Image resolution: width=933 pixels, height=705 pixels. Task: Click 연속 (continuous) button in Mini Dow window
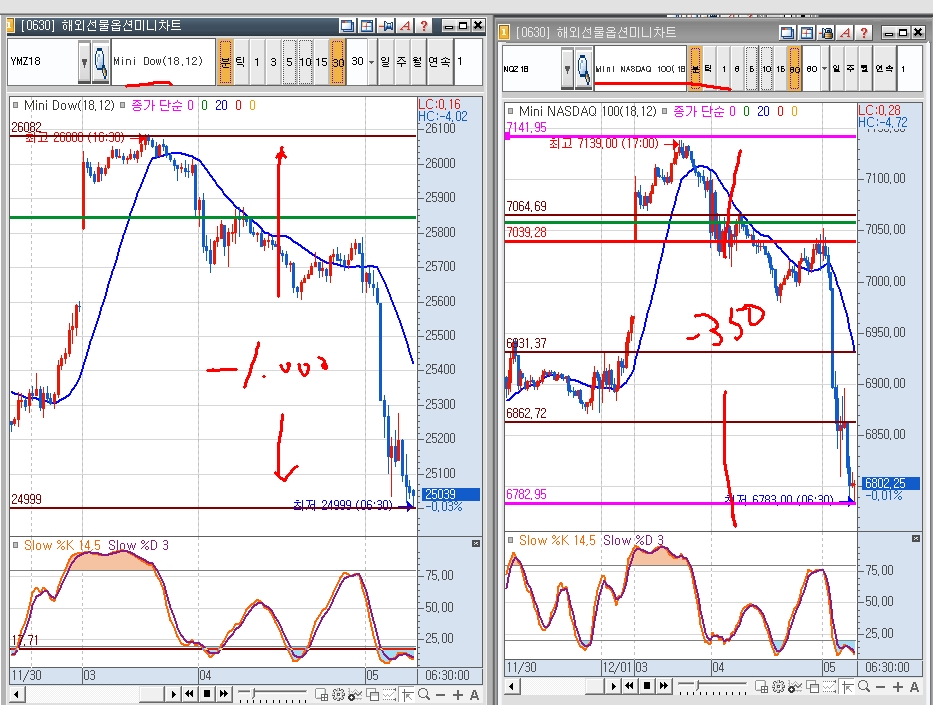[x=440, y=62]
